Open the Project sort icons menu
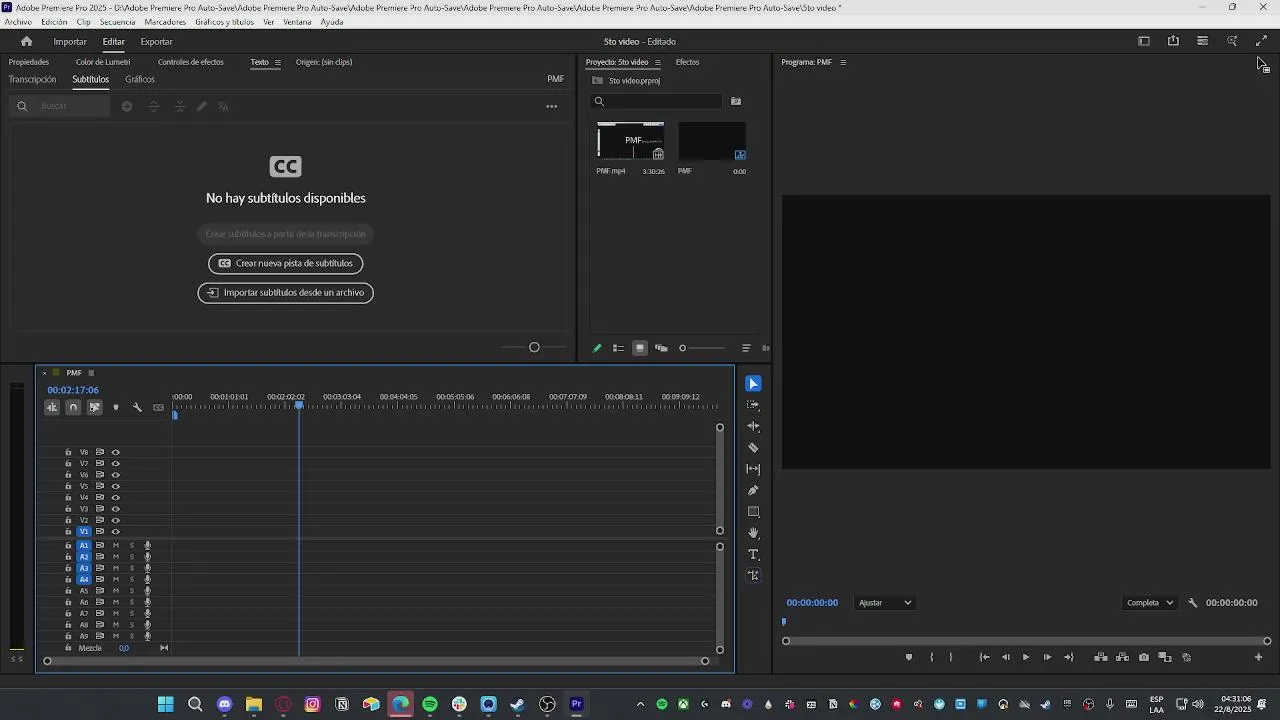 [x=746, y=348]
